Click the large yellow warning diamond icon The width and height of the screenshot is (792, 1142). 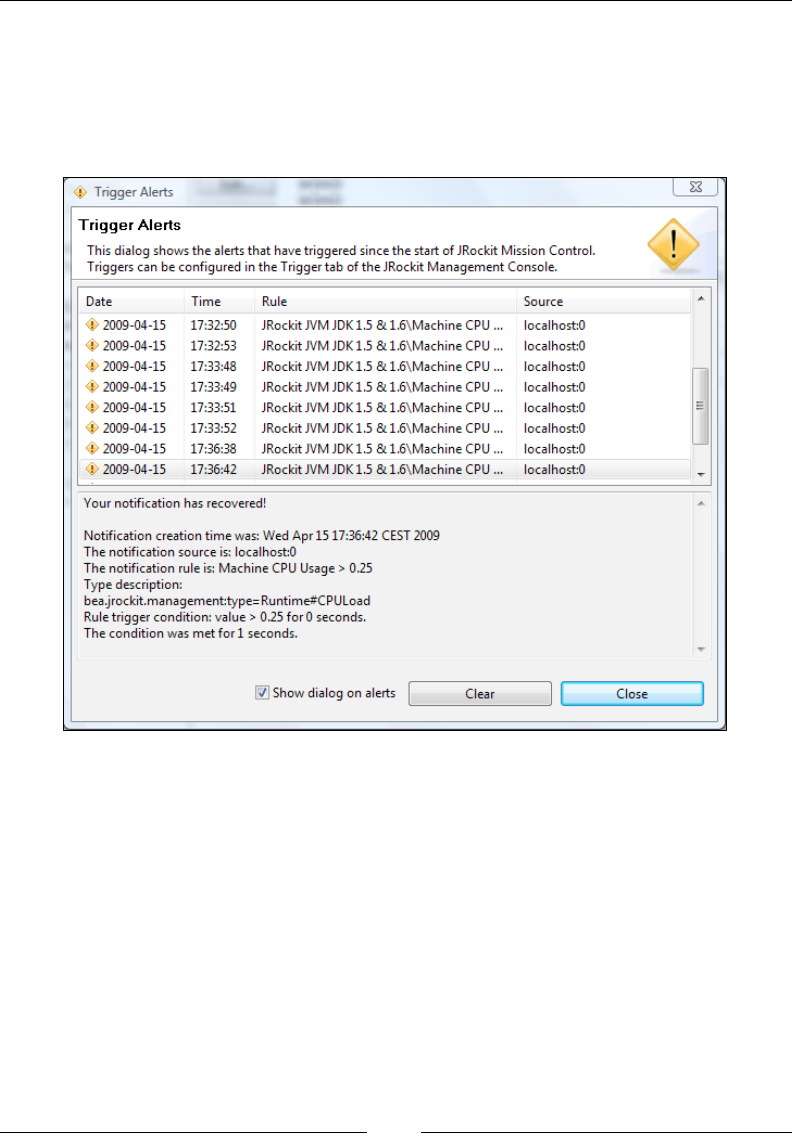coord(673,245)
